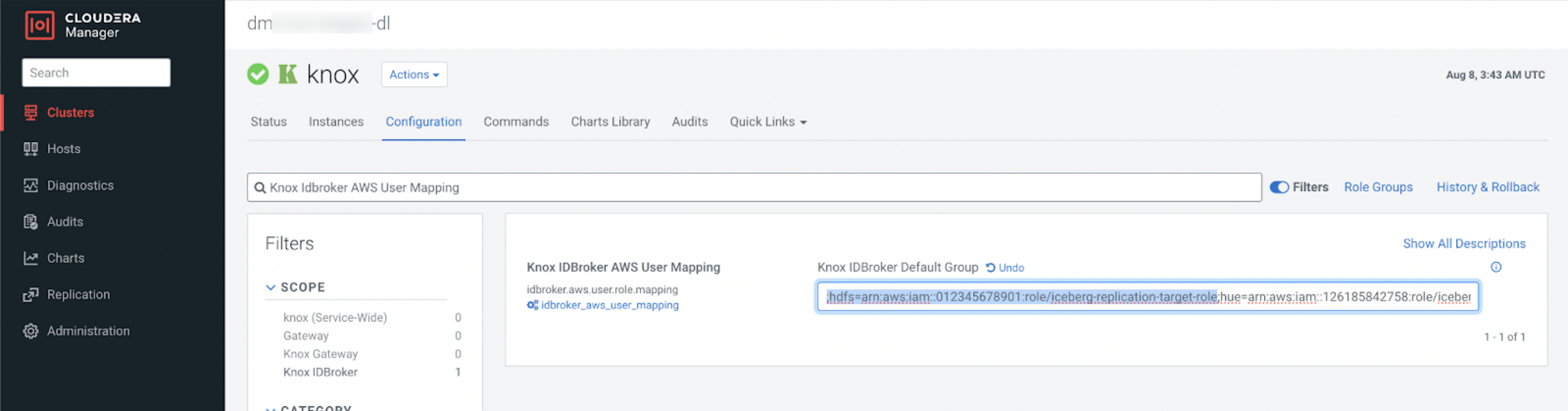Open Clusters in the sidebar
The height and width of the screenshot is (411, 1568).
coord(71,113)
